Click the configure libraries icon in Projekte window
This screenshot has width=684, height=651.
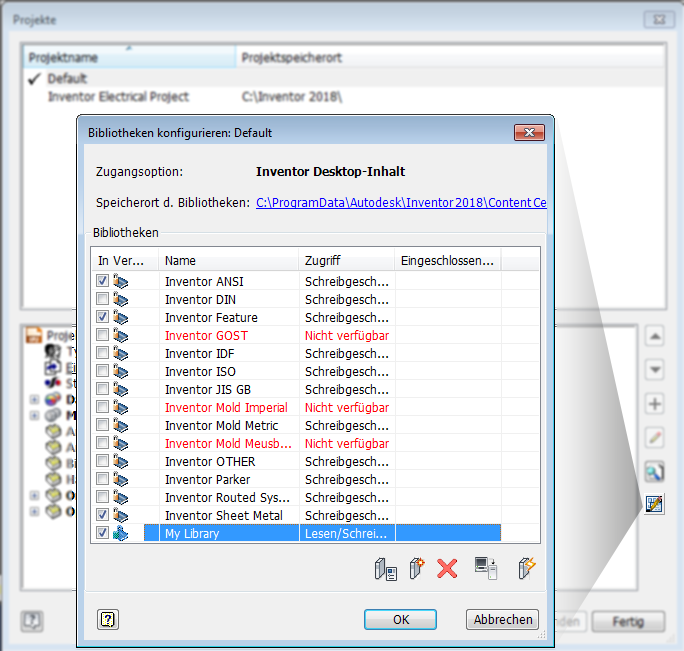655,505
